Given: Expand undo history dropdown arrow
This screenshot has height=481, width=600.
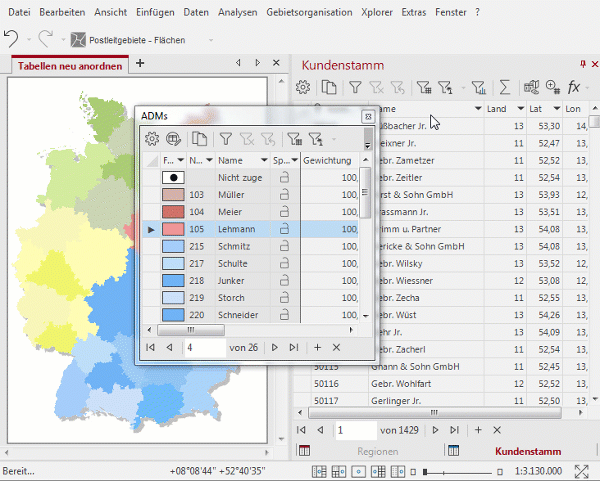Looking at the screenshot, I should point(29,39).
